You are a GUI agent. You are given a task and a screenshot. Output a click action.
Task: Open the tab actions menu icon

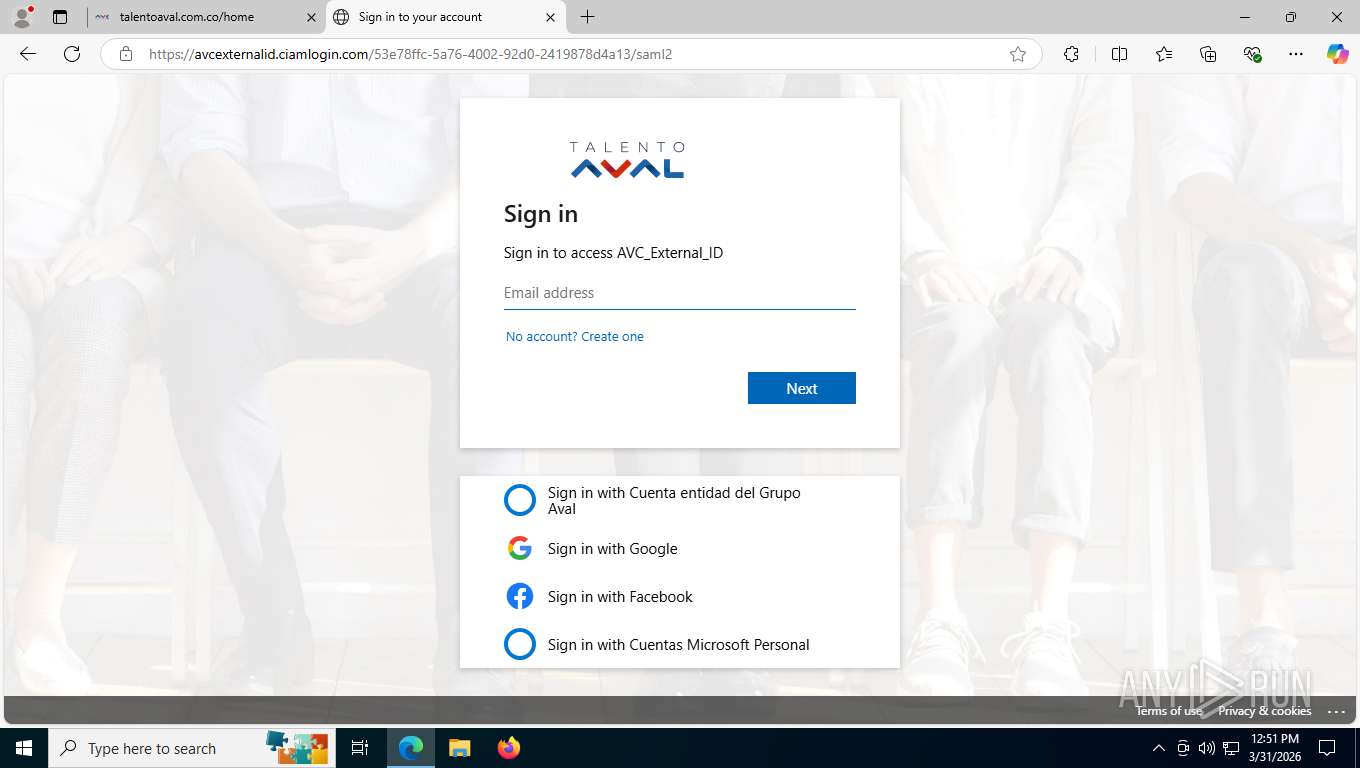pos(60,17)
